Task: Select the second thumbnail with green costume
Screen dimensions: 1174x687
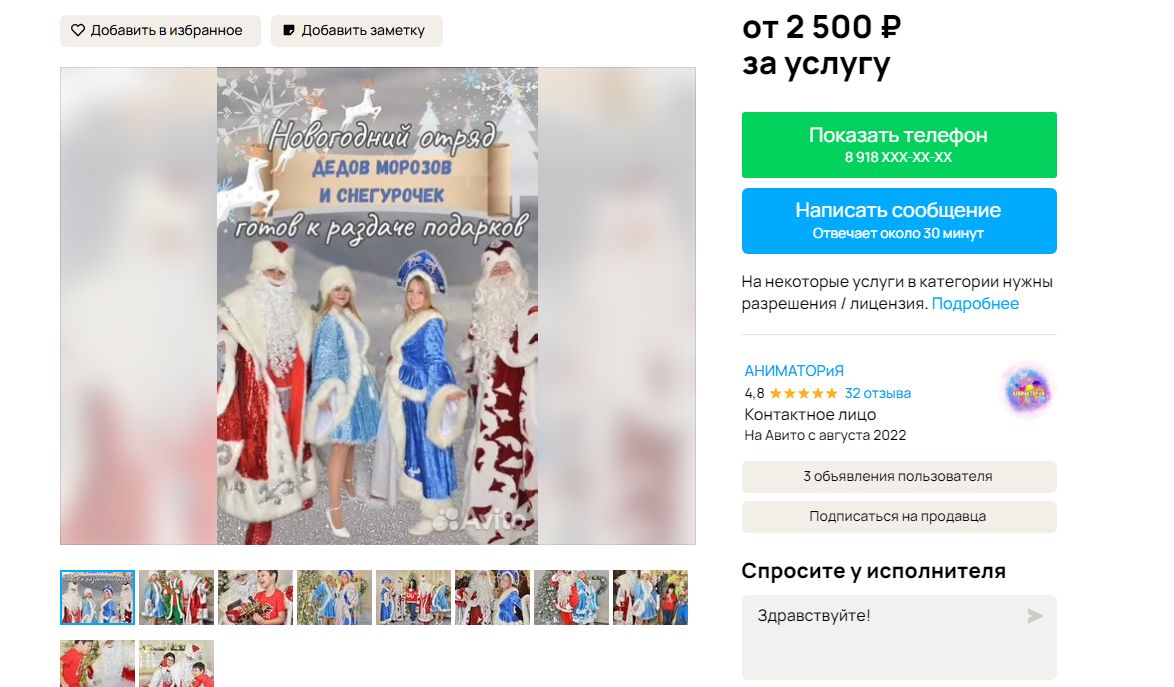Action: pos(177,597)
